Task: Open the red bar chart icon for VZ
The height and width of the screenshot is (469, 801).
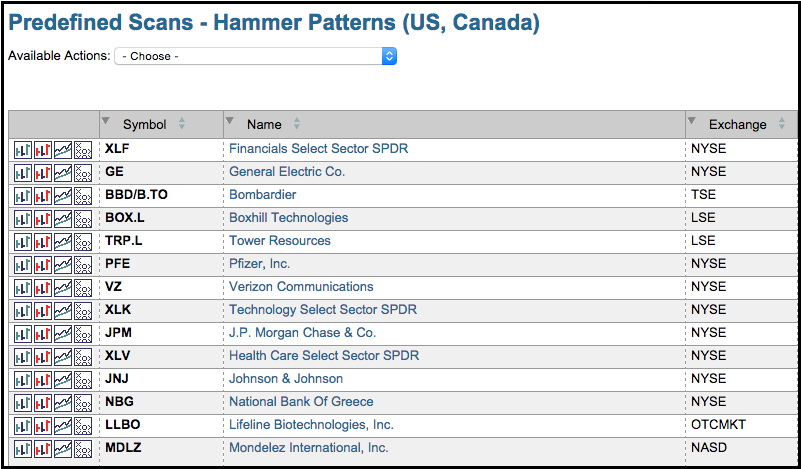Action: (43, 287)
